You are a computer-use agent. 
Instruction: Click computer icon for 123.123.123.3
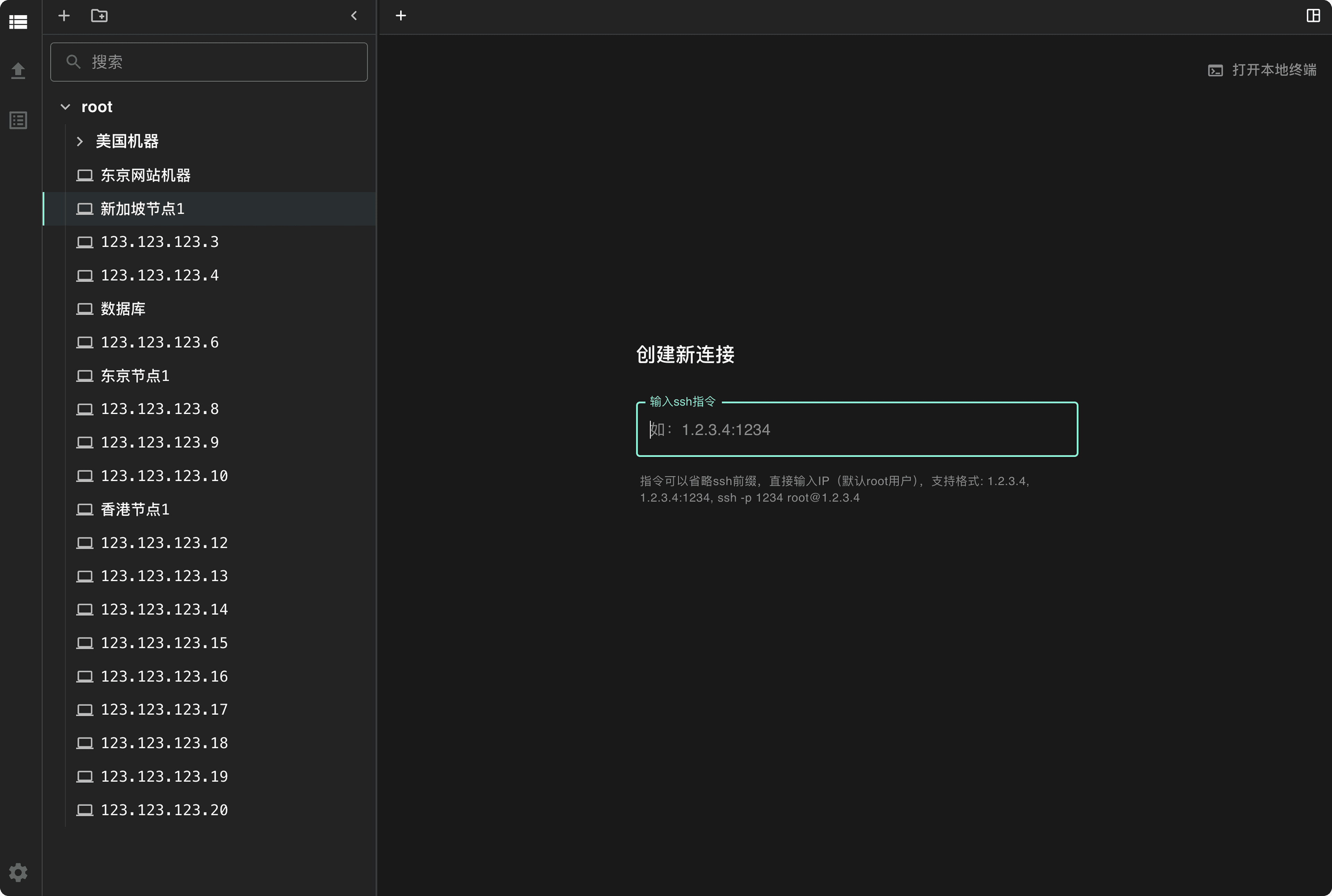pyautogui.click(x=85, y=242)
